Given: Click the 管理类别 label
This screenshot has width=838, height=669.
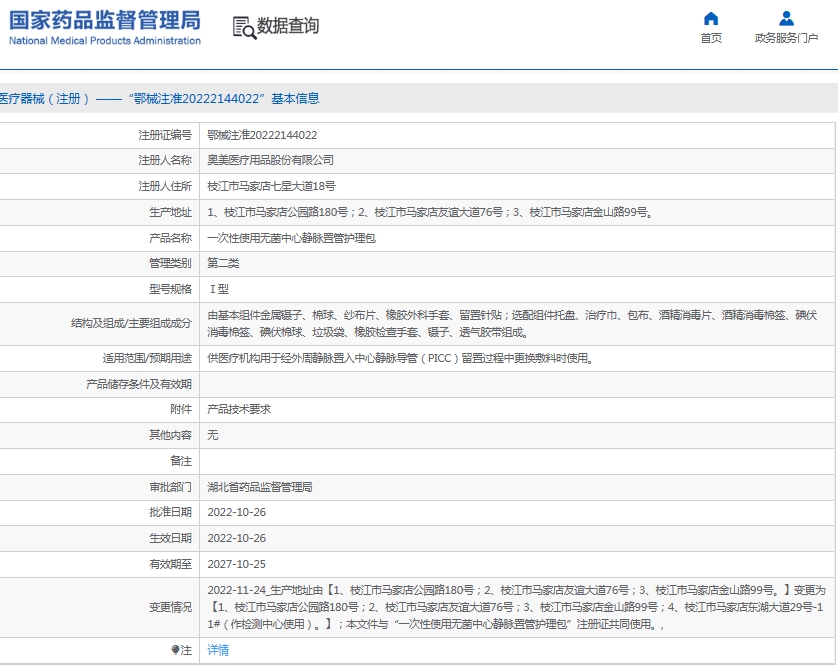Looking at the screenshot, I should 170,263.
